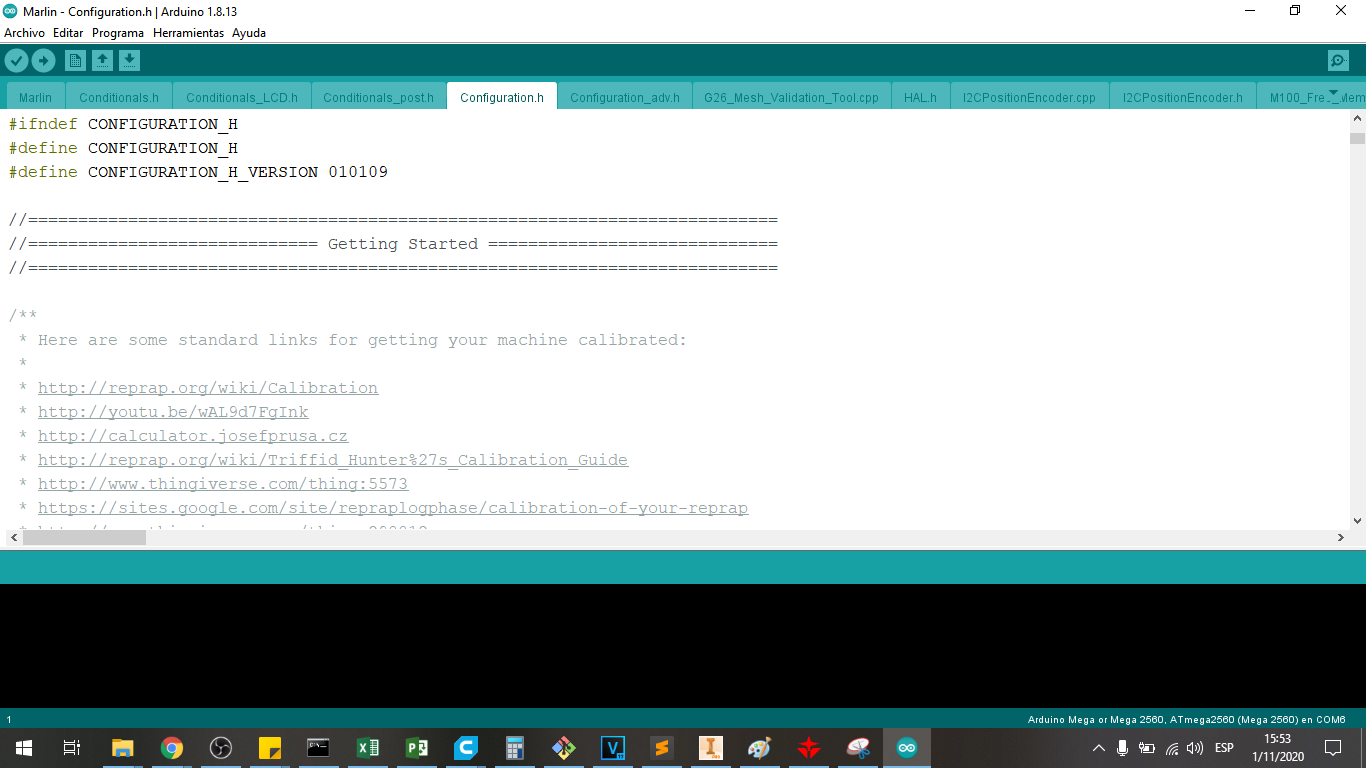
Task: Open the Windows notification center icon
Action: (1333, 748)
